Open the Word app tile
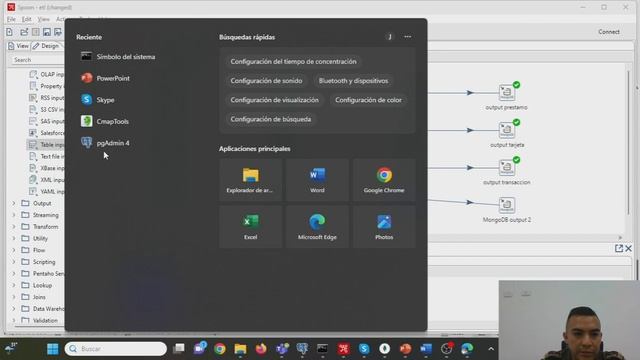 317,180
